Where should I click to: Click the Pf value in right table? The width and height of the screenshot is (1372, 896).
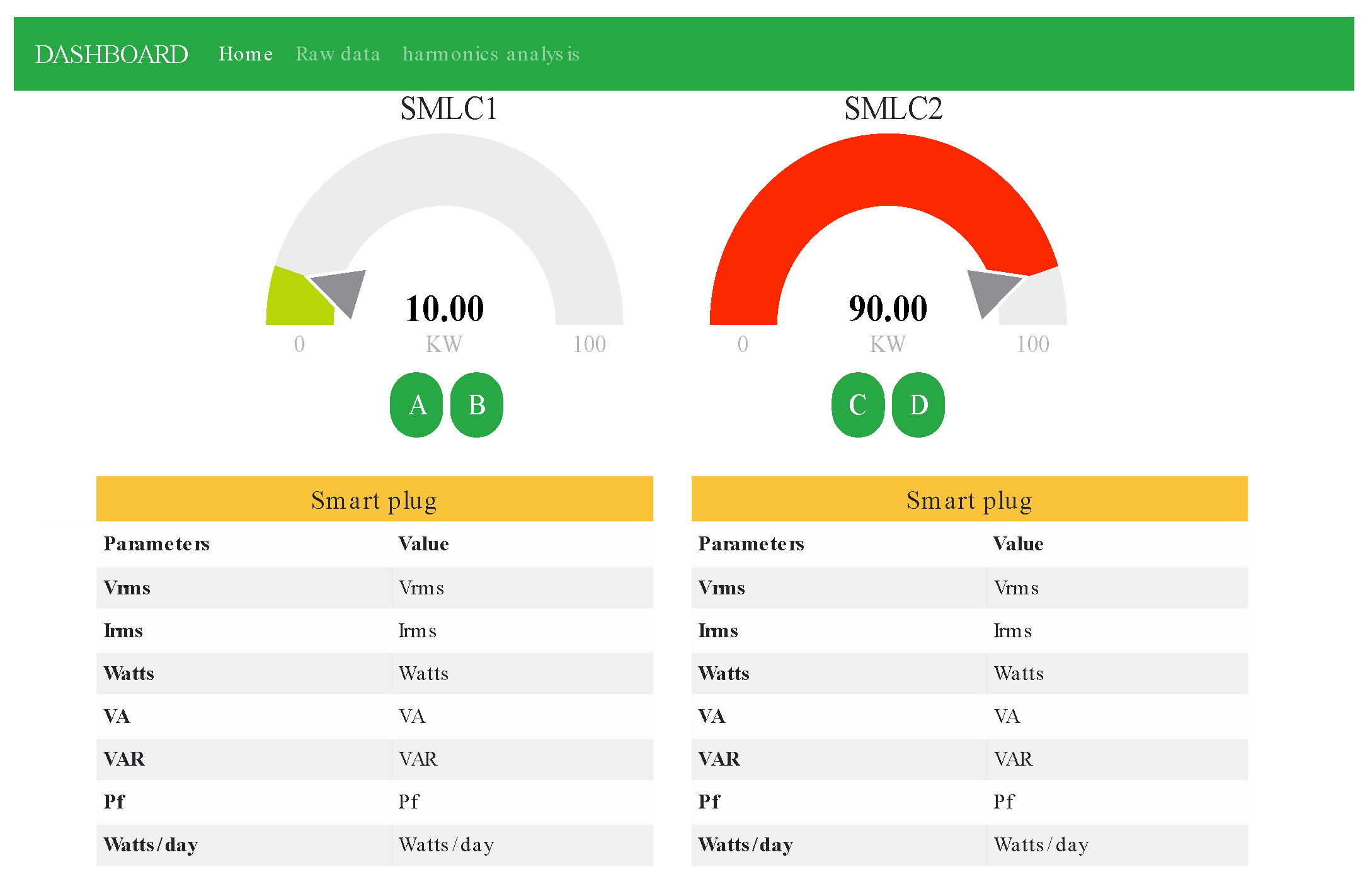click(1004, 802)
